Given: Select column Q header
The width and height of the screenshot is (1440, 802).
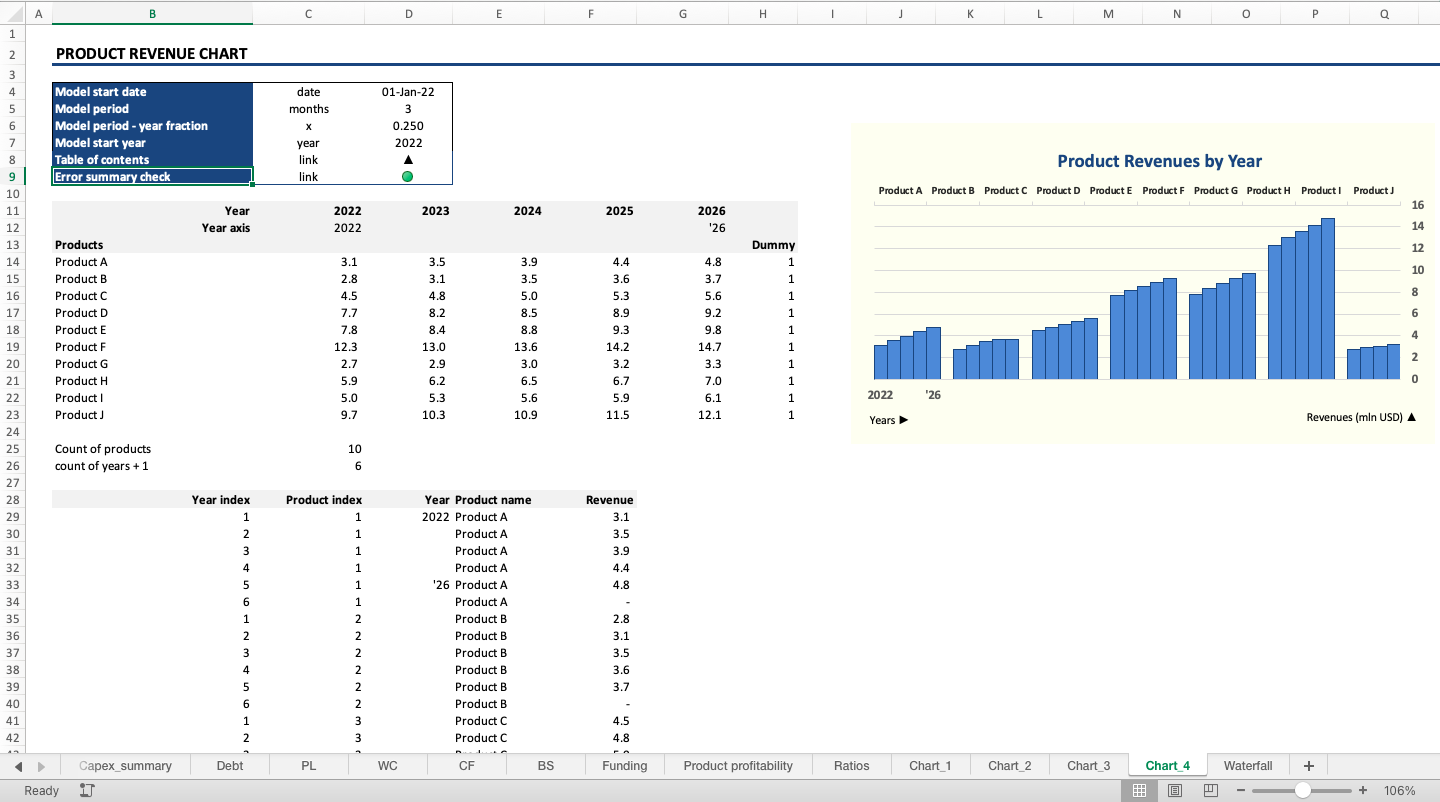Looking at the screenshot, I should coord(1383,14).
